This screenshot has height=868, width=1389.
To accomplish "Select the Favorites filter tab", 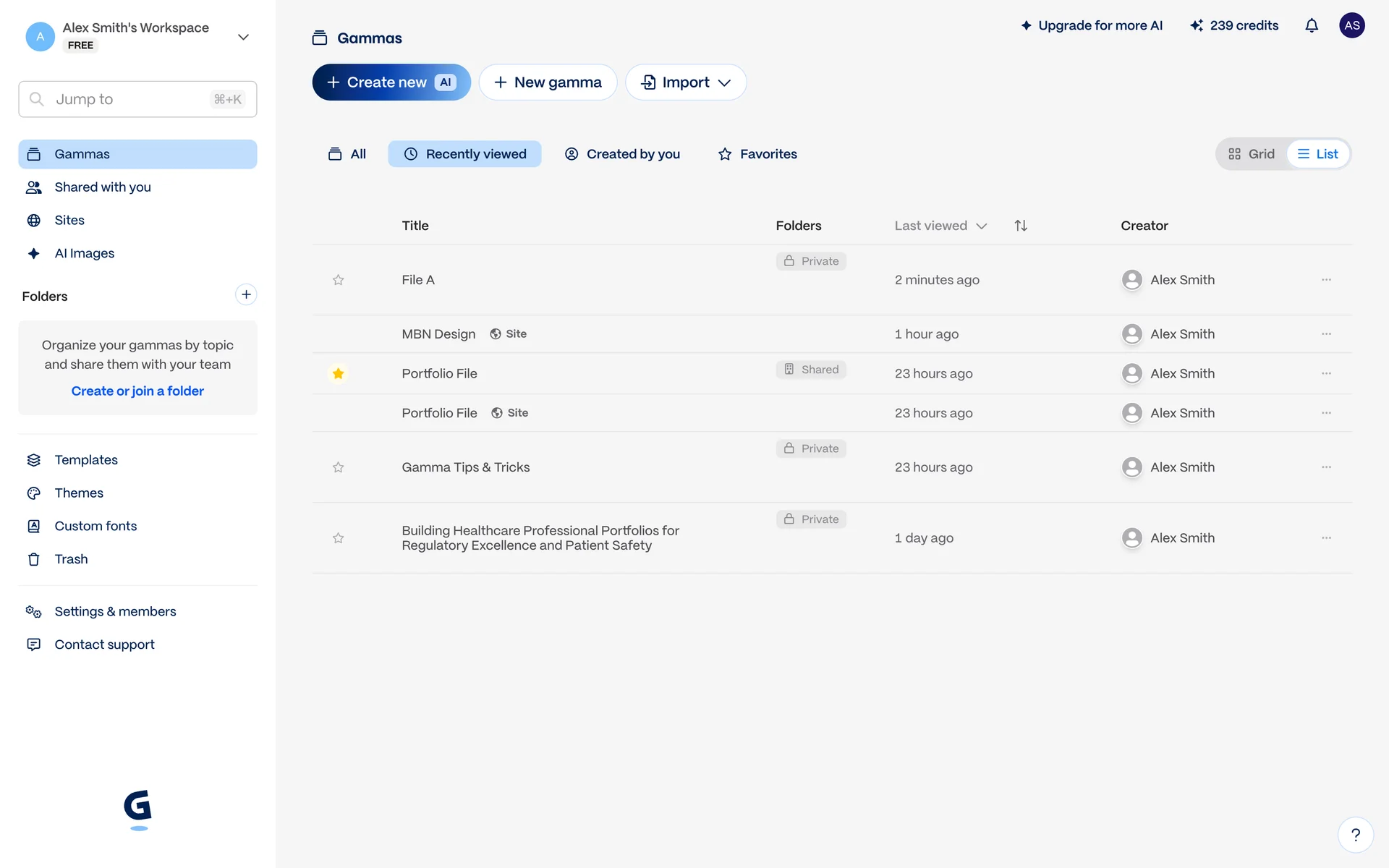I will (757, 154).
